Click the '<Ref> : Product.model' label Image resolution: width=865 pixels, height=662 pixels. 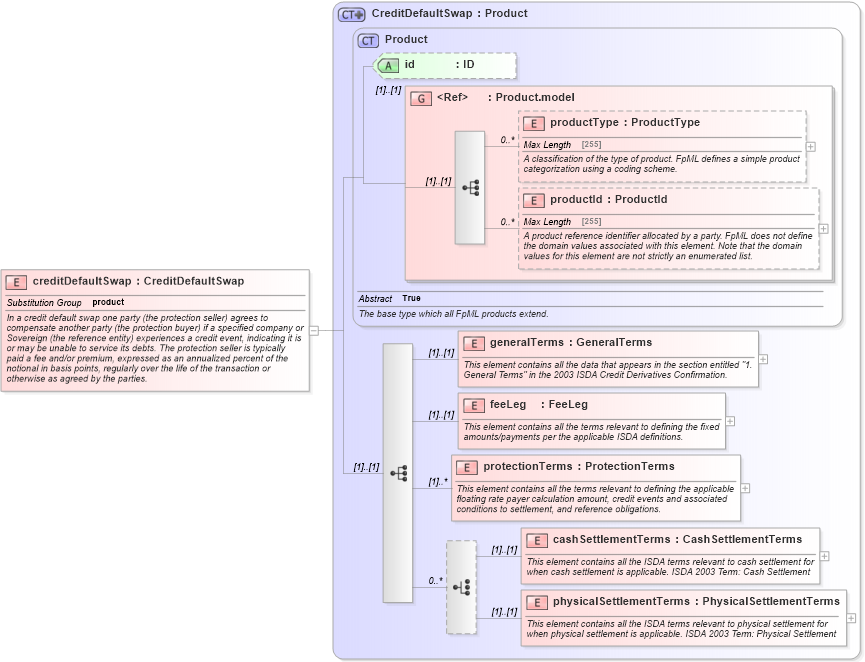pos(505,97)
